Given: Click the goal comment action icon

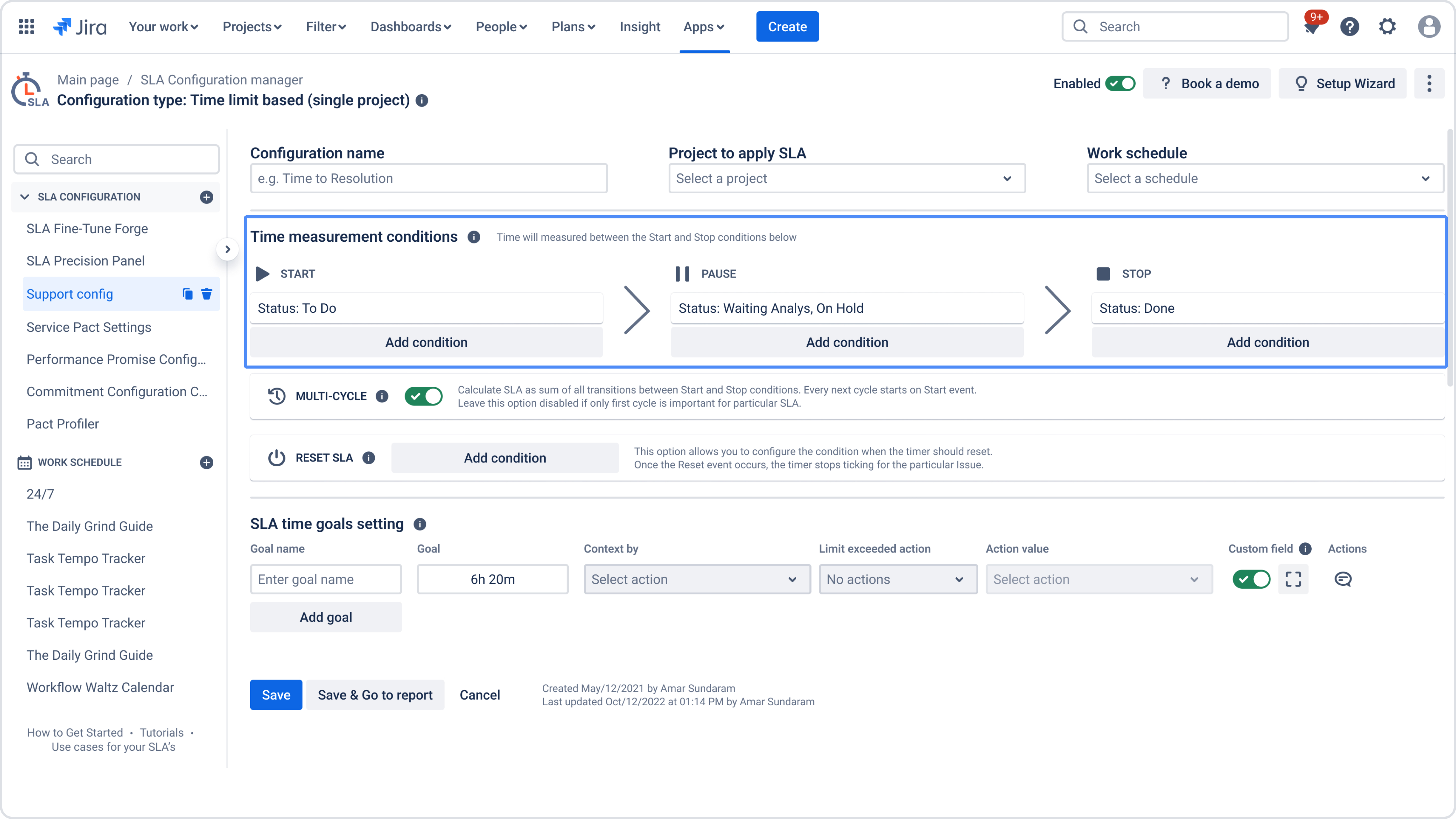Looking at the screenshot, I should point(1343,579).
